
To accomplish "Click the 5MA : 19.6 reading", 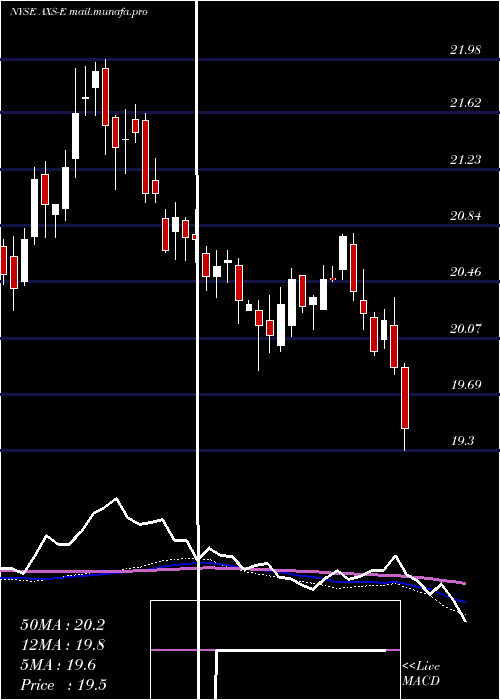I will click(58, 665).
